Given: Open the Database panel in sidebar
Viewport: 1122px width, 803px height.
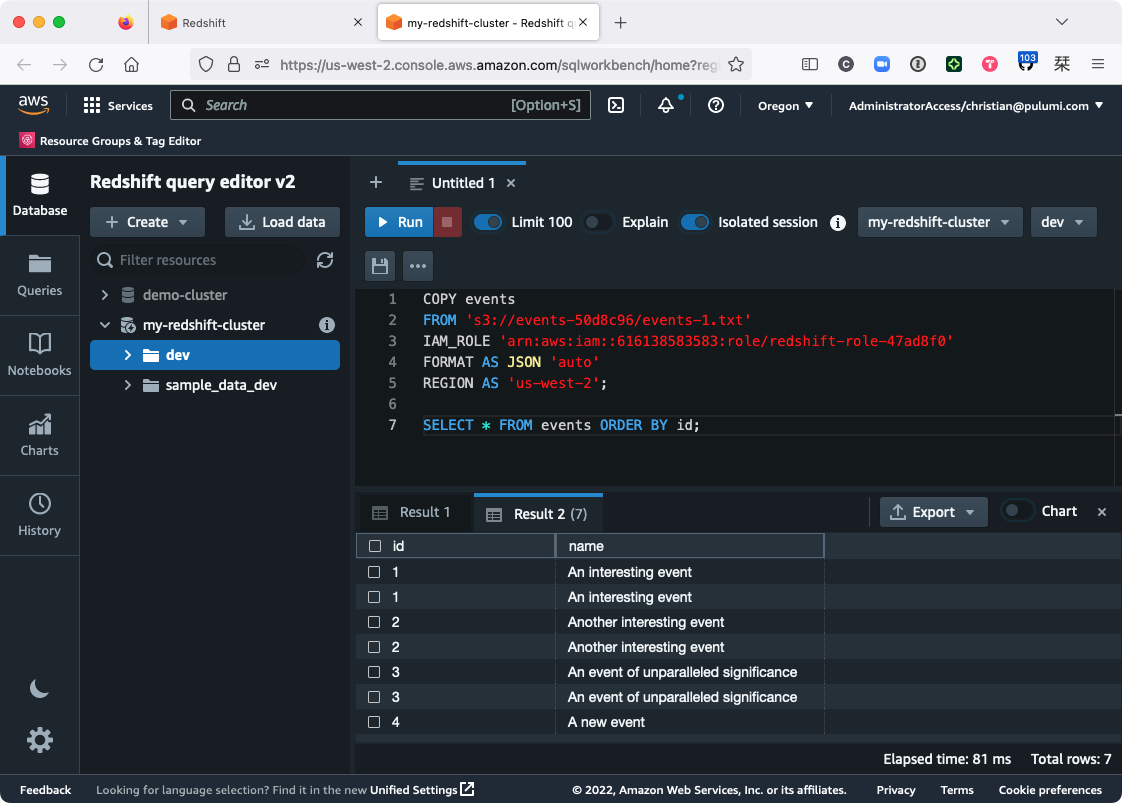Looking at the screenshot, I should (x=39, y=195).
